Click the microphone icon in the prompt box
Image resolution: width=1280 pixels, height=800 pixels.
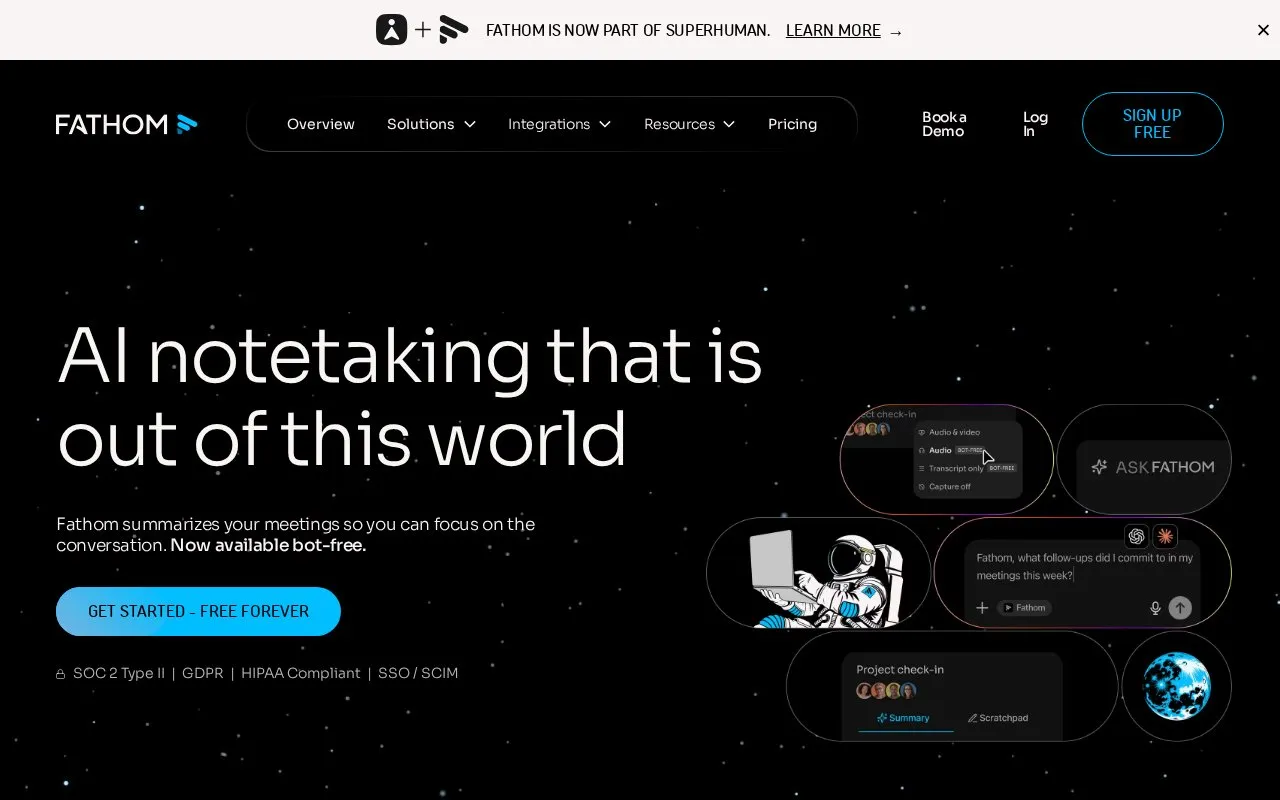click(1155, 608)
